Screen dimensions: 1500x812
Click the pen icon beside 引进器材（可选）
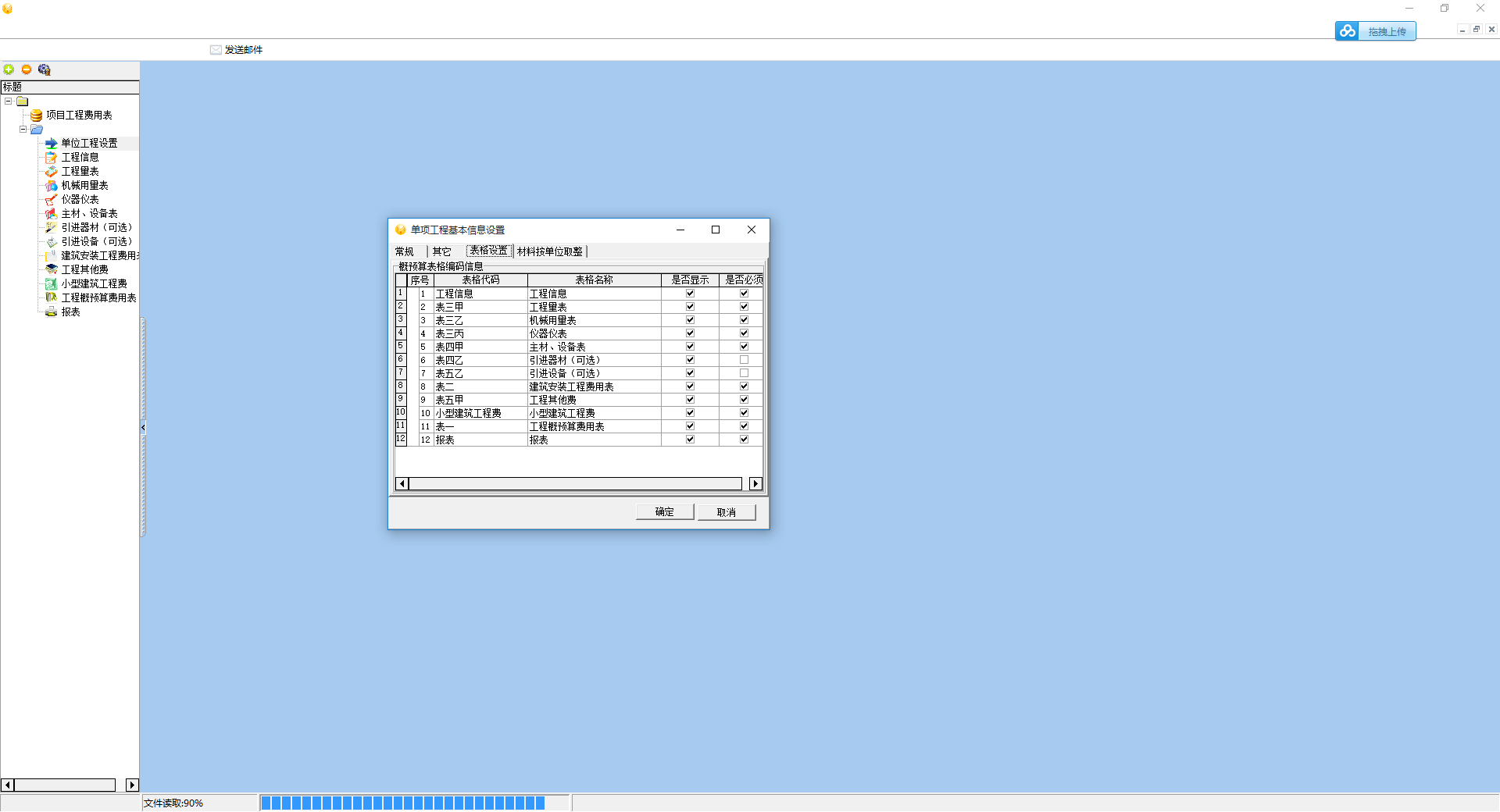(x=52, y=228)
